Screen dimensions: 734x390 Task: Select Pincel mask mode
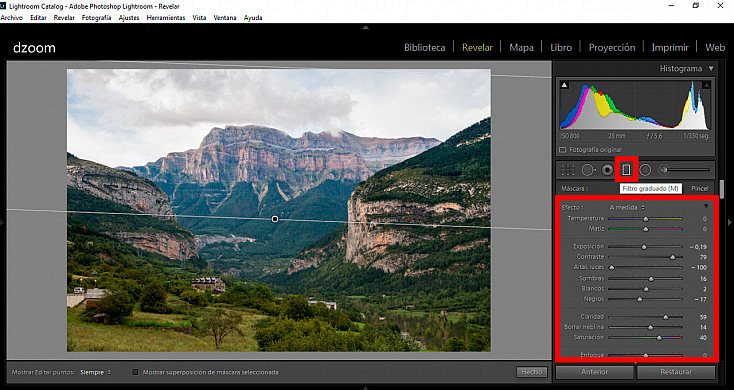[x=700, y=188]
